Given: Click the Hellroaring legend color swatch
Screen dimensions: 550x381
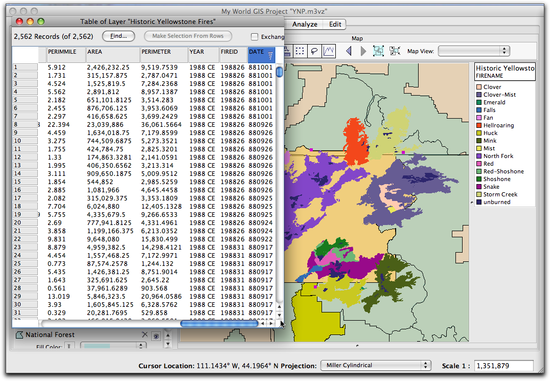Looking at the screenshot, I should tap(479, 125).
